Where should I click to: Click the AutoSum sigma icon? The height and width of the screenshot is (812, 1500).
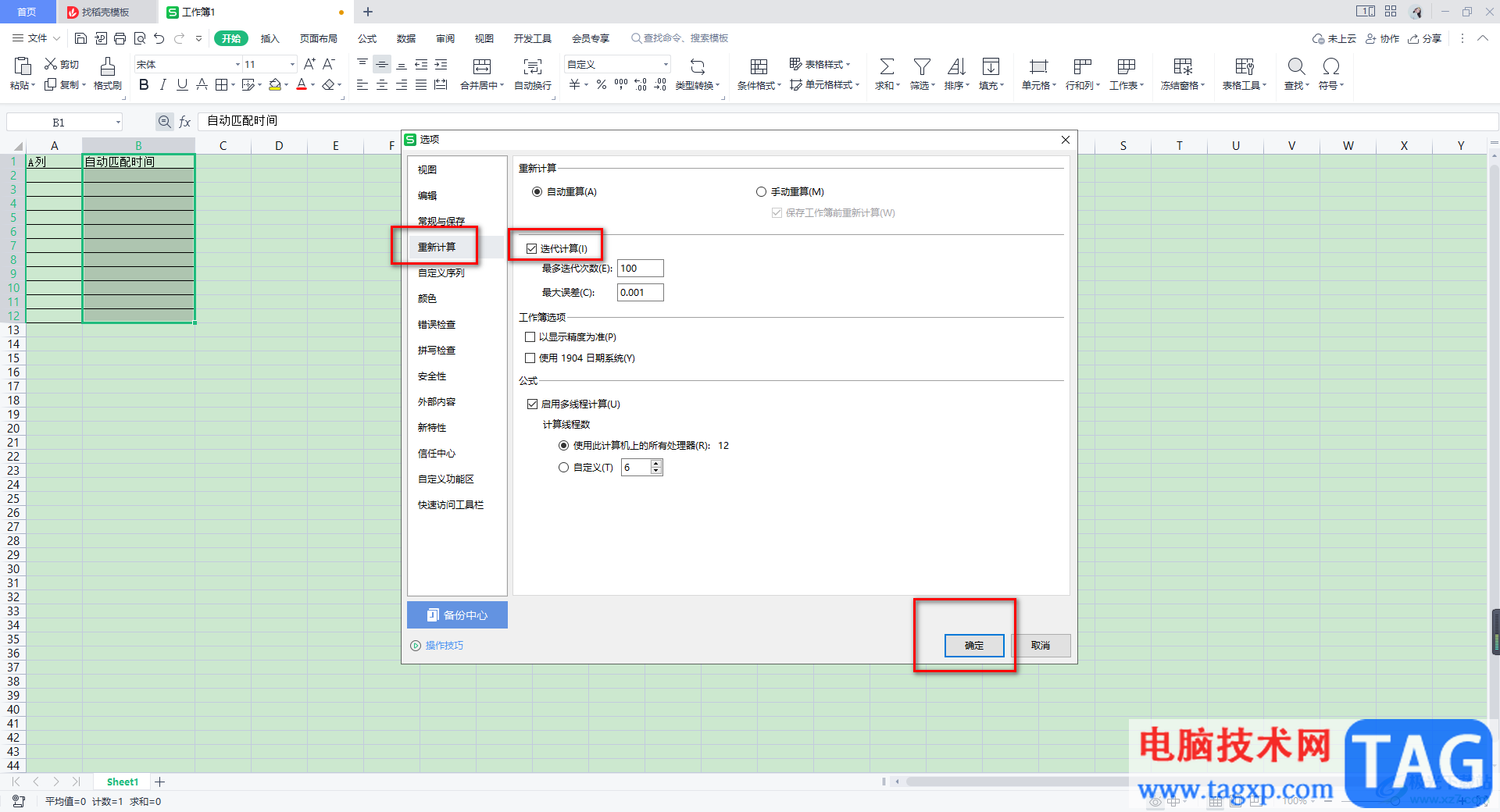887,66
